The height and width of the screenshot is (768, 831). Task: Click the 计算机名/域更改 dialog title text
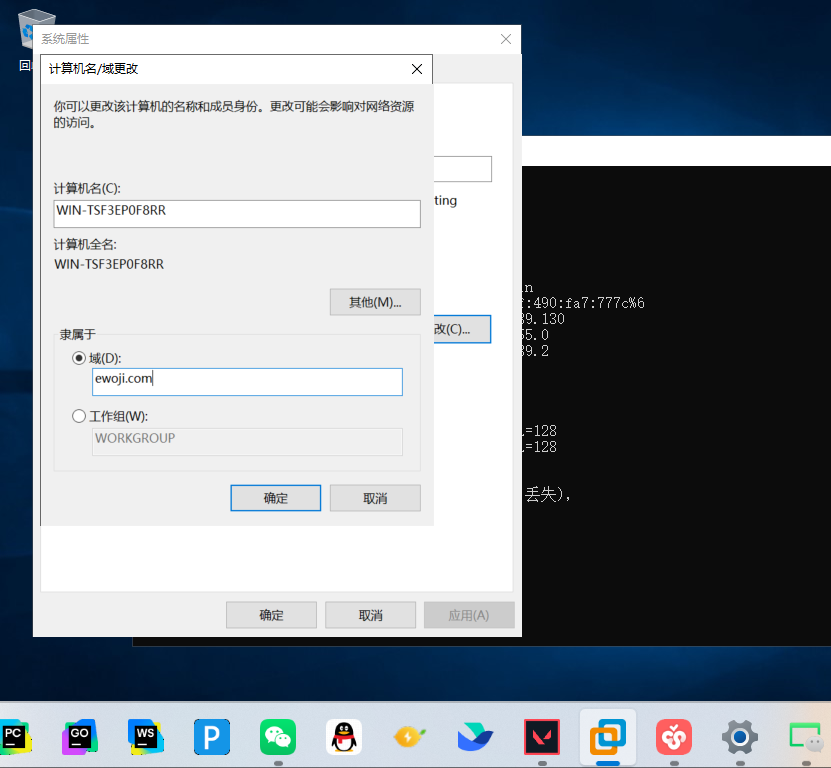pyautogui.click(x=94, y=69)
